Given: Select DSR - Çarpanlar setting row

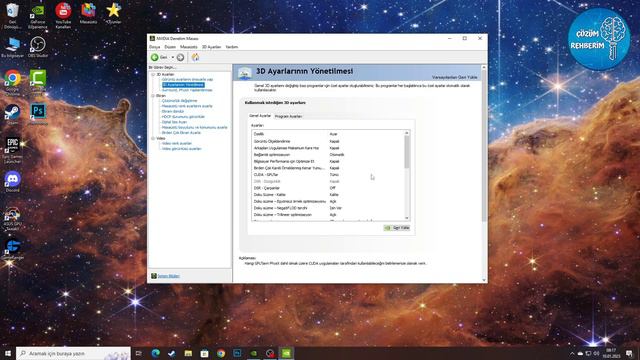Looking at the screenshot, I should point(329,188).
